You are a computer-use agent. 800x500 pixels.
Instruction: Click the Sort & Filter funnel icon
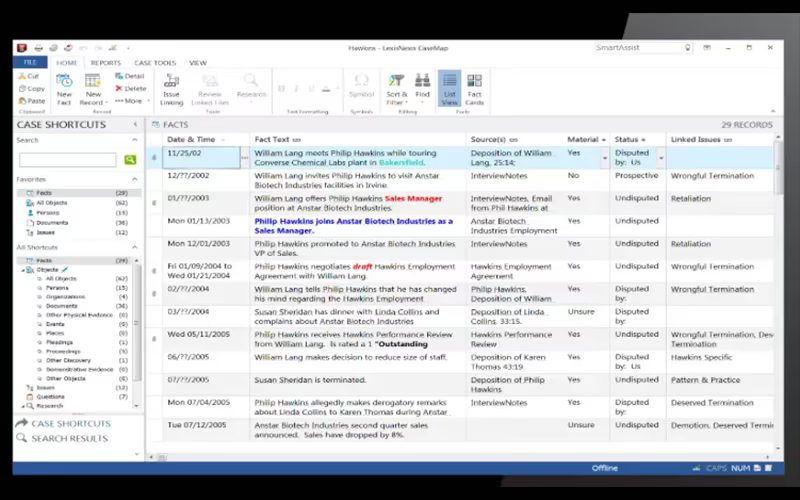[396, 80]
